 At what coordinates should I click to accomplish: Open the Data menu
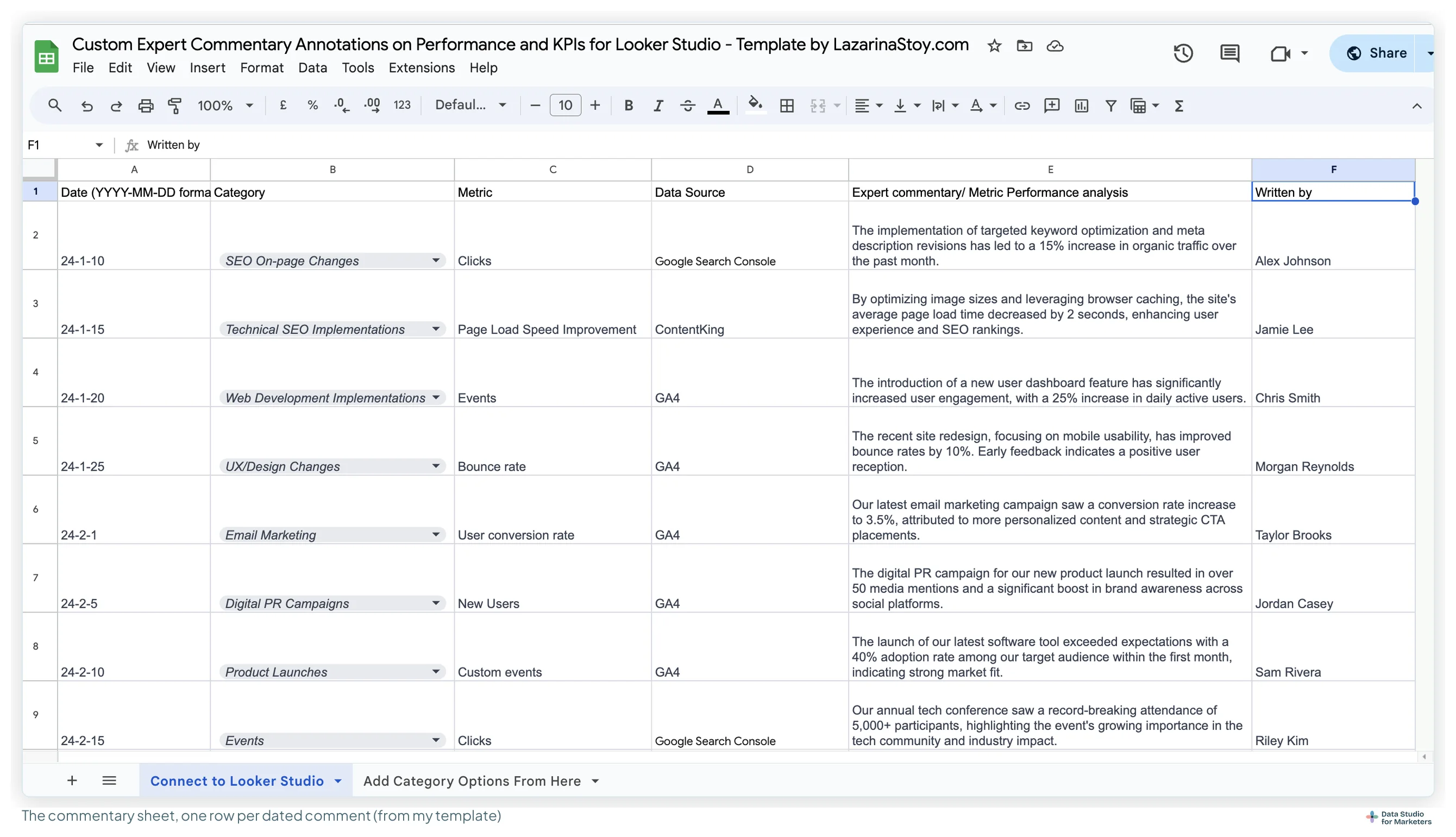(x=312, y=68)
